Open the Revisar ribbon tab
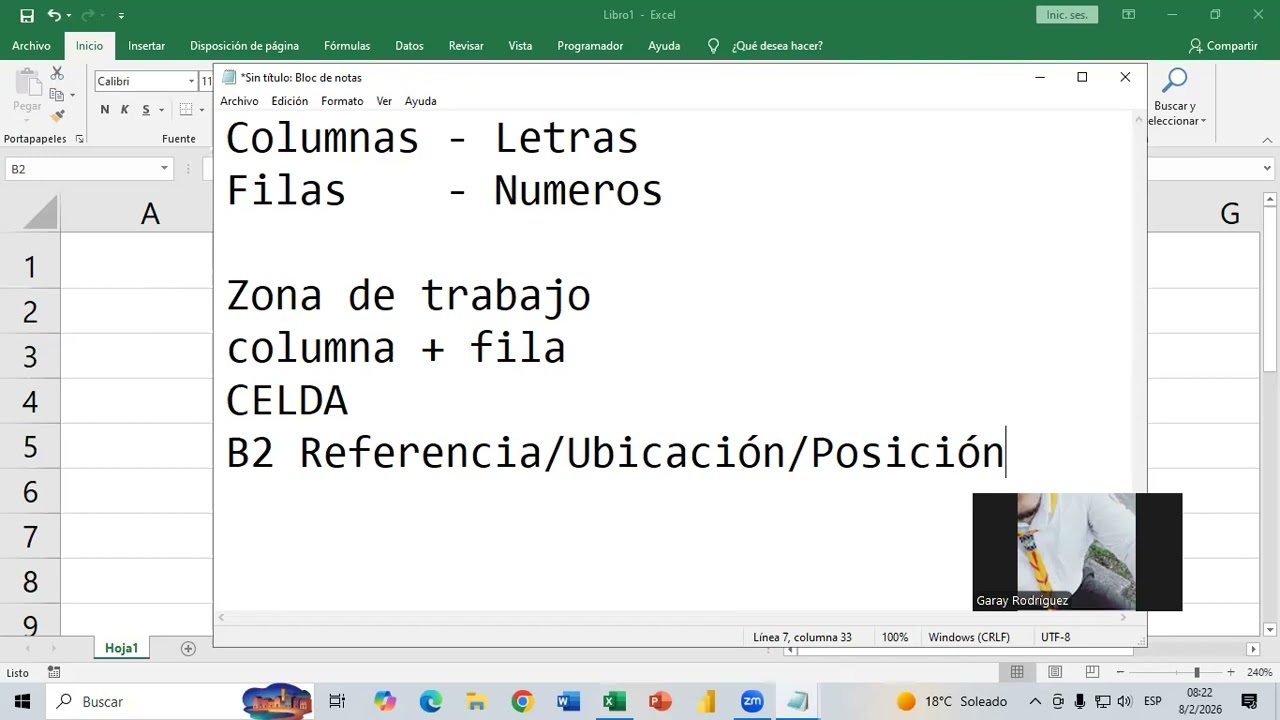Image resolution: width=1280 pixels, height=720 pixels. (x=466, y=46)
